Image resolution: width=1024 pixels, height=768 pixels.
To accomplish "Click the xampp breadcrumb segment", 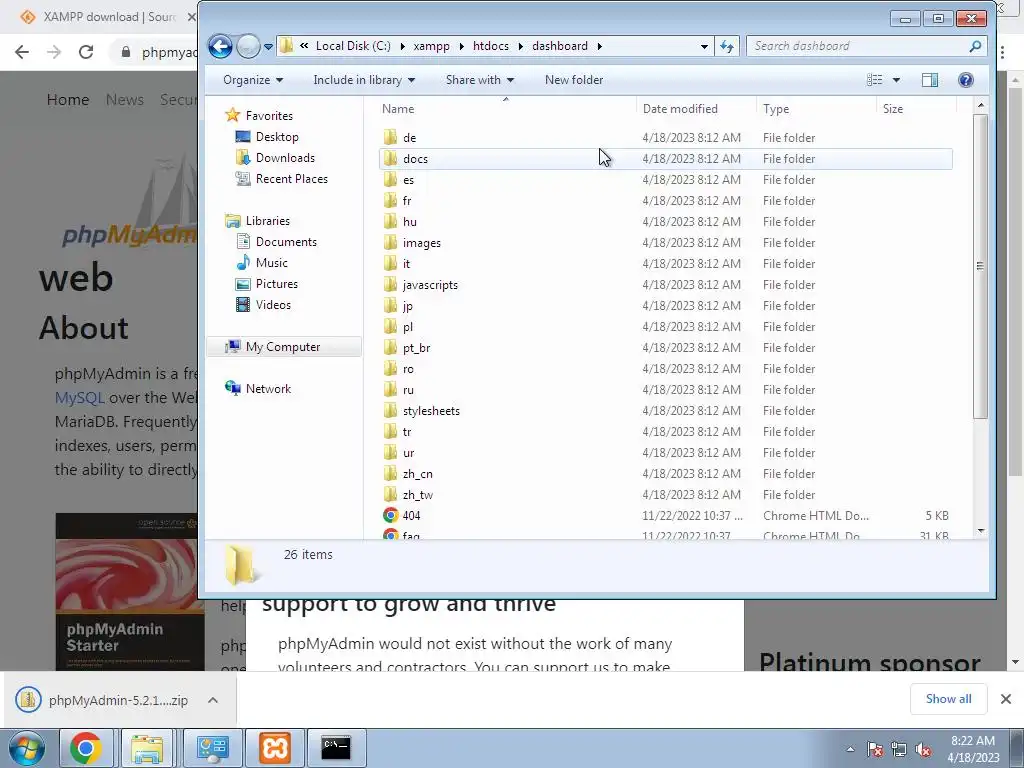I will (x=431, y=46).
